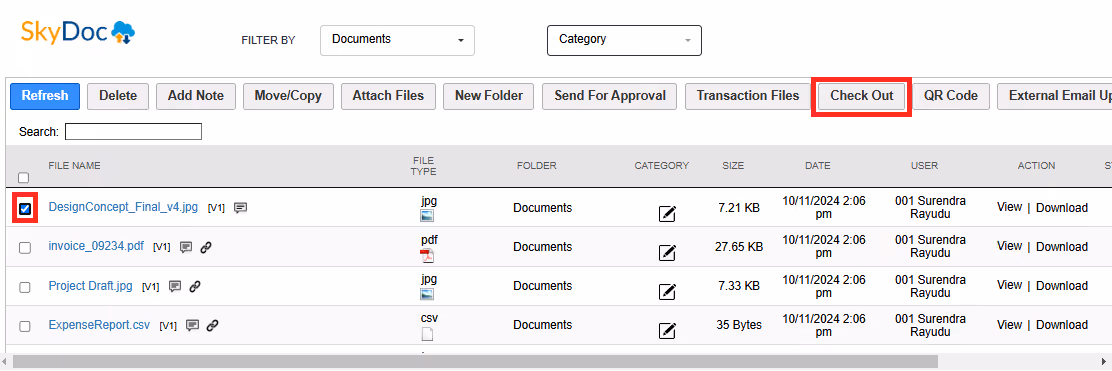Viewport: 1112px width, 371px height.
Task: Edit category of Project Draft.jpg
Action: (667, 291)
